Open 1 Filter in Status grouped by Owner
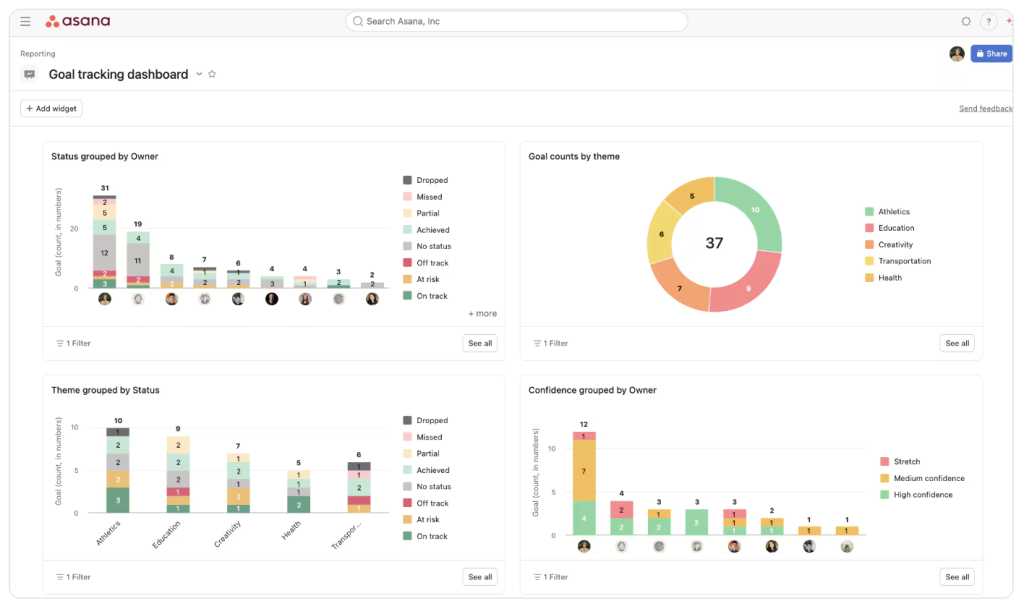 tap(73, 343)
